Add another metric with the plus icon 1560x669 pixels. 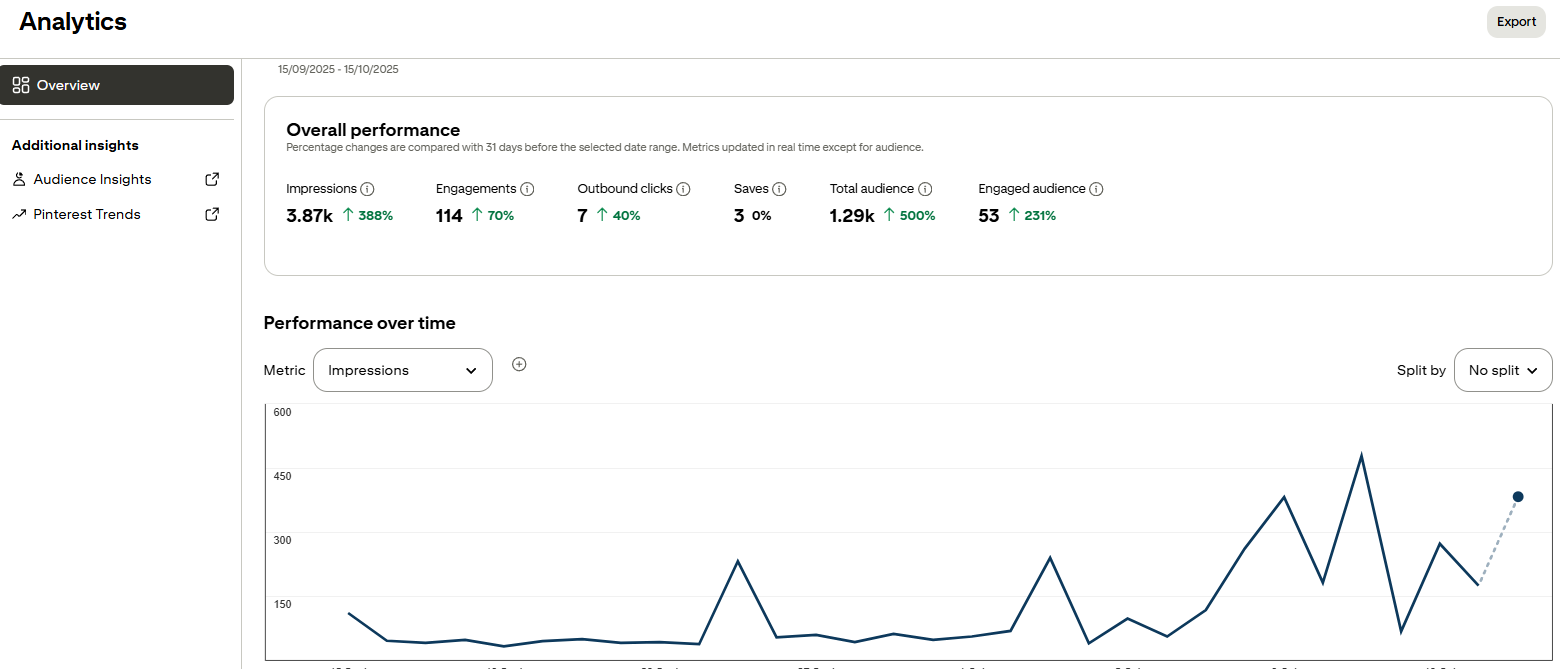click(519, 365)
